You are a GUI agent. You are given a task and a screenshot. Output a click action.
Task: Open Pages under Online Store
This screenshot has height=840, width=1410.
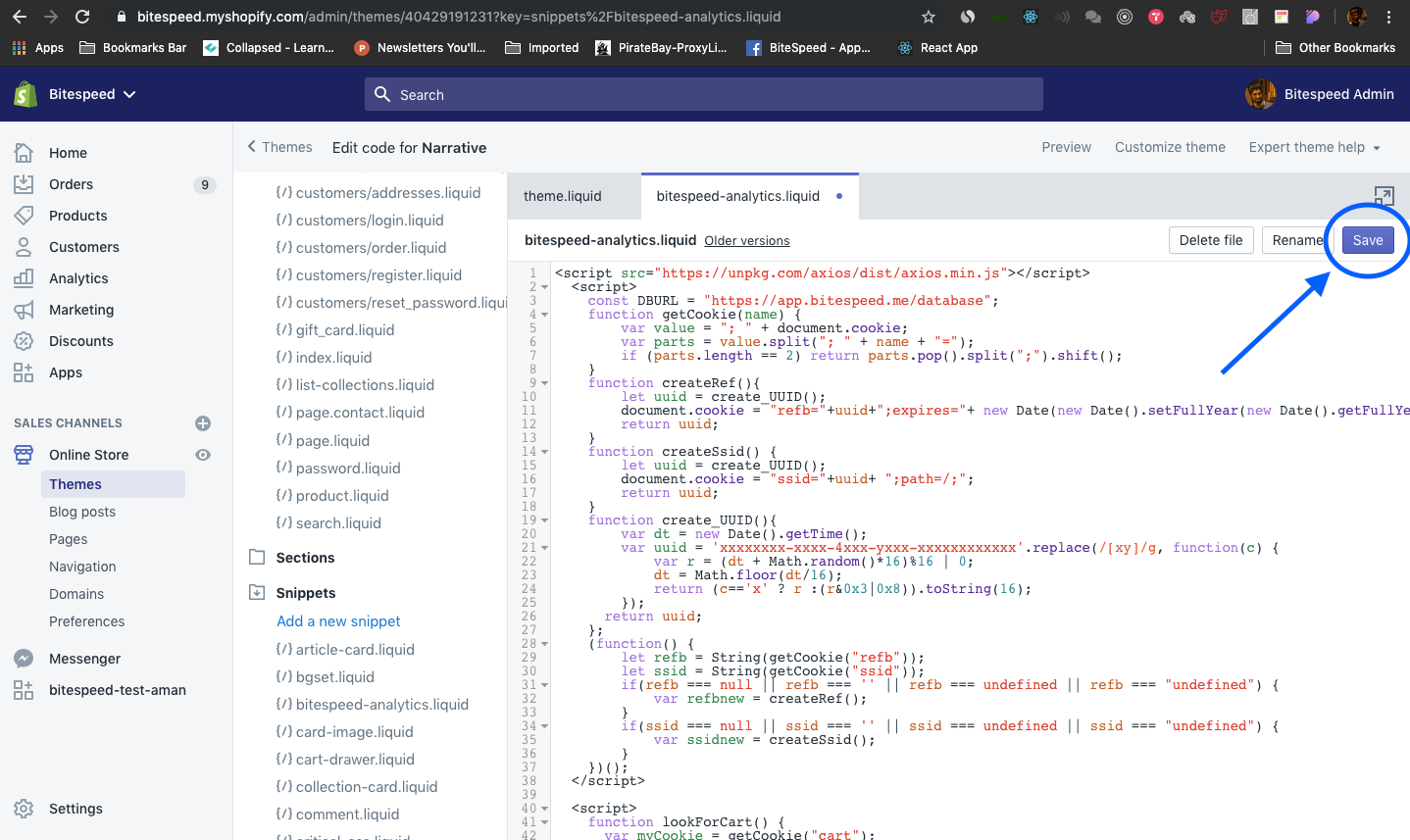(x=69, y=539)
